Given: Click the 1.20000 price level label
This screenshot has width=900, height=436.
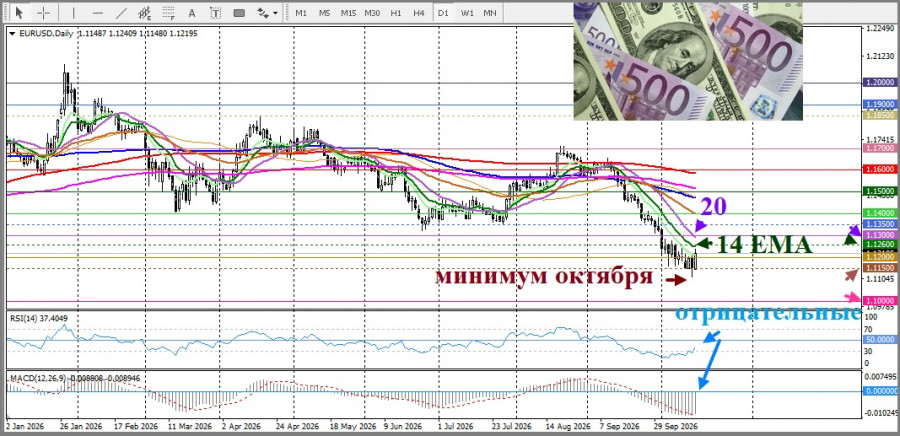Looking at the screenshot, I should pos(879,83).
